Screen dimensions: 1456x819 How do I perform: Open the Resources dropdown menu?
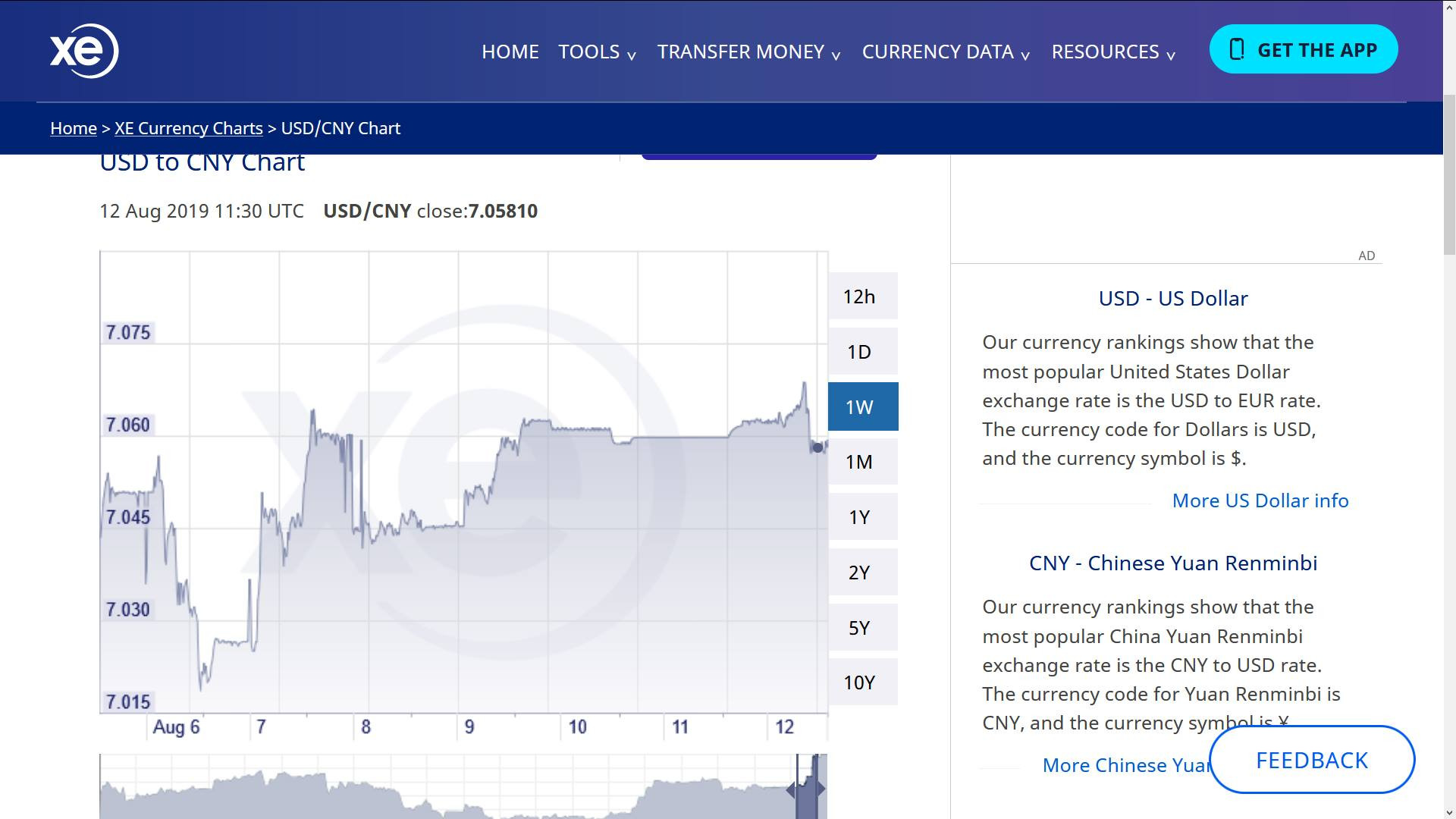pyautogui.click(x=1112, y=52)
